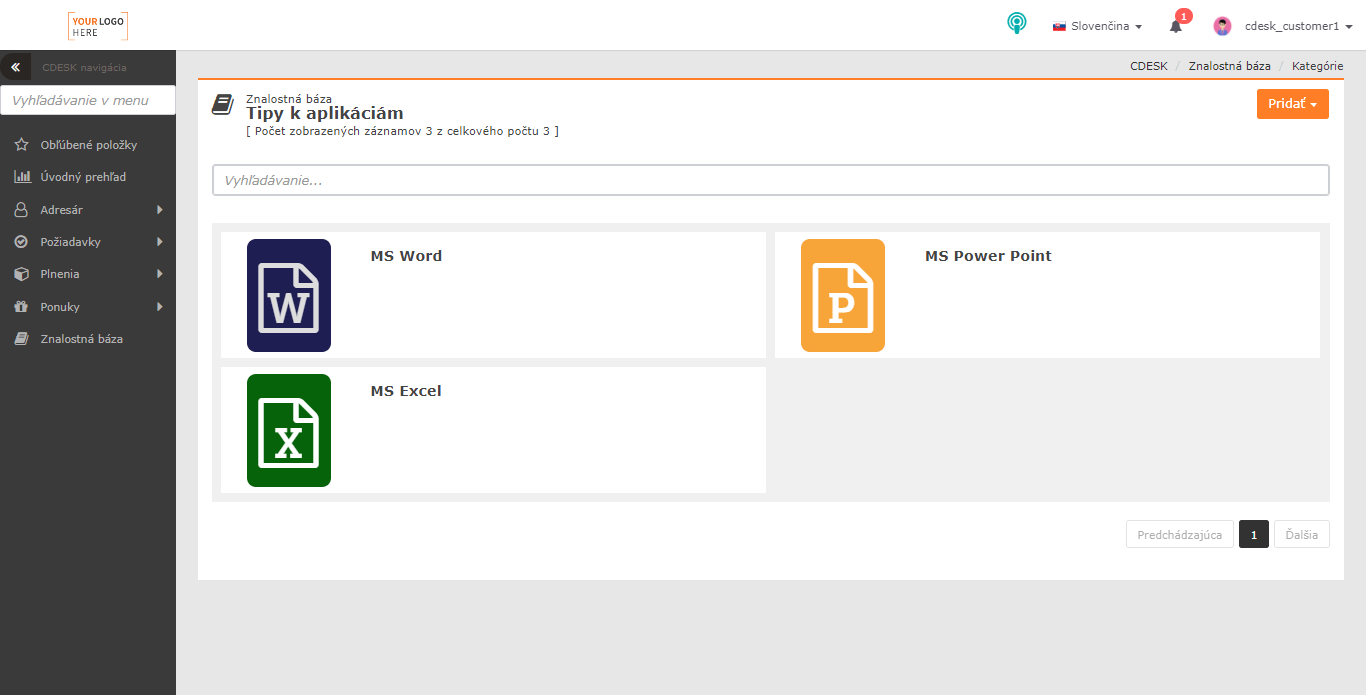Expand the Ponuky submenu arrow
The image size is (1366, 695).
(159, 307)
